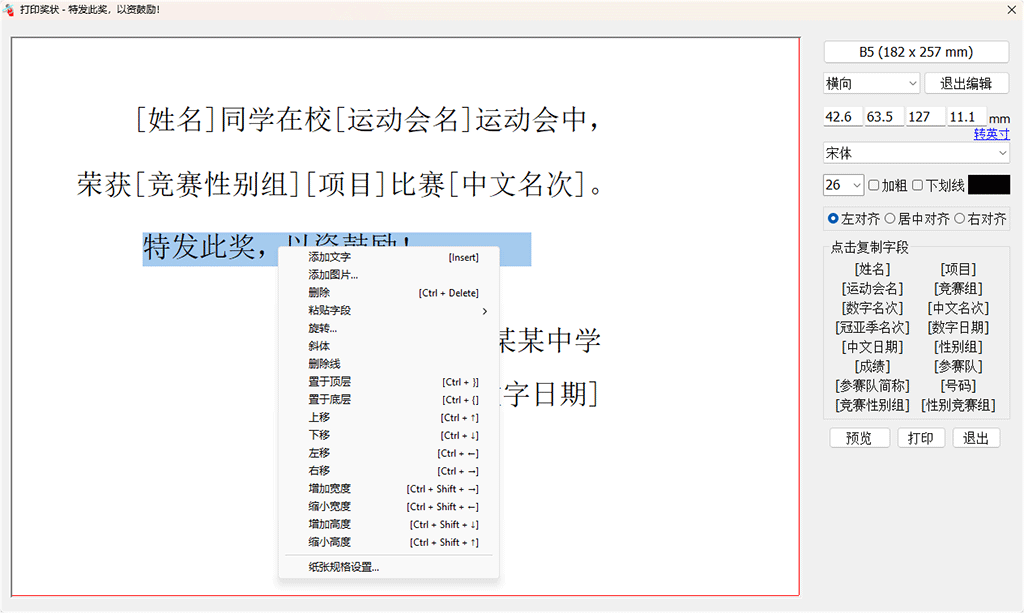This screenshot has width=1024, height=613.
Task: Open the font size 26 dropdown
Action: 843,185
